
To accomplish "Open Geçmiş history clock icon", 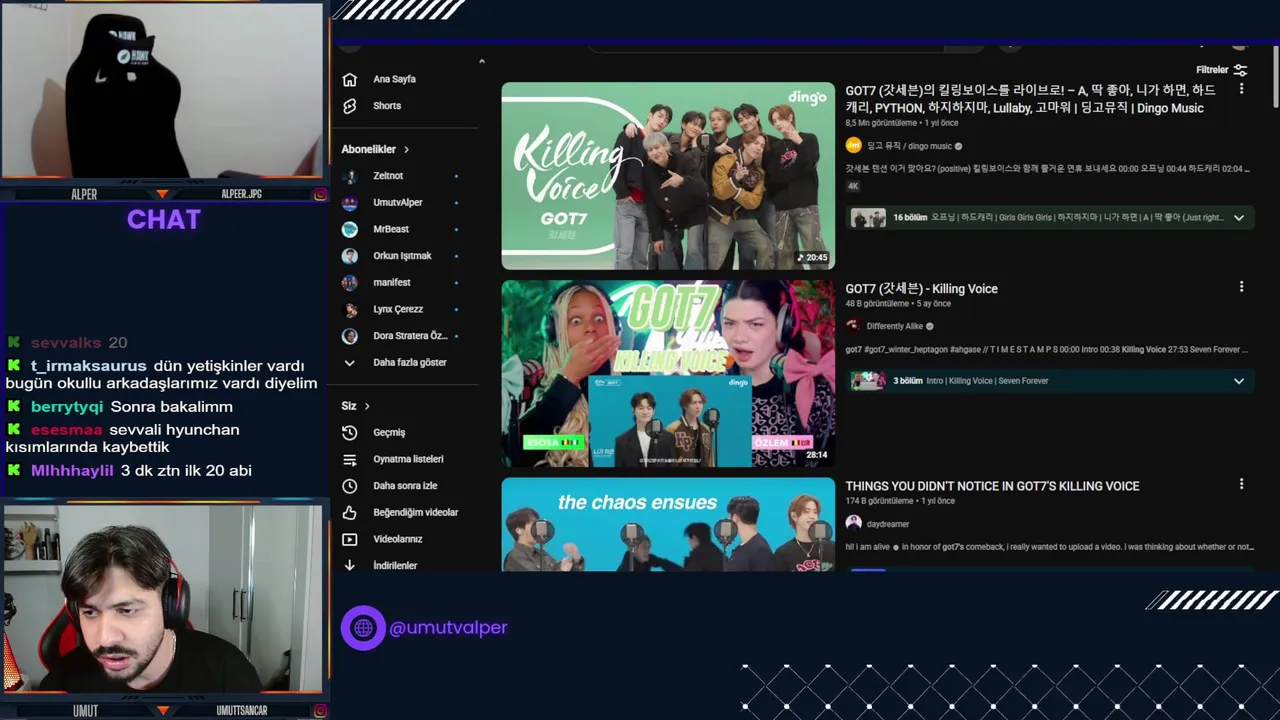I will [x=349, y=433].
